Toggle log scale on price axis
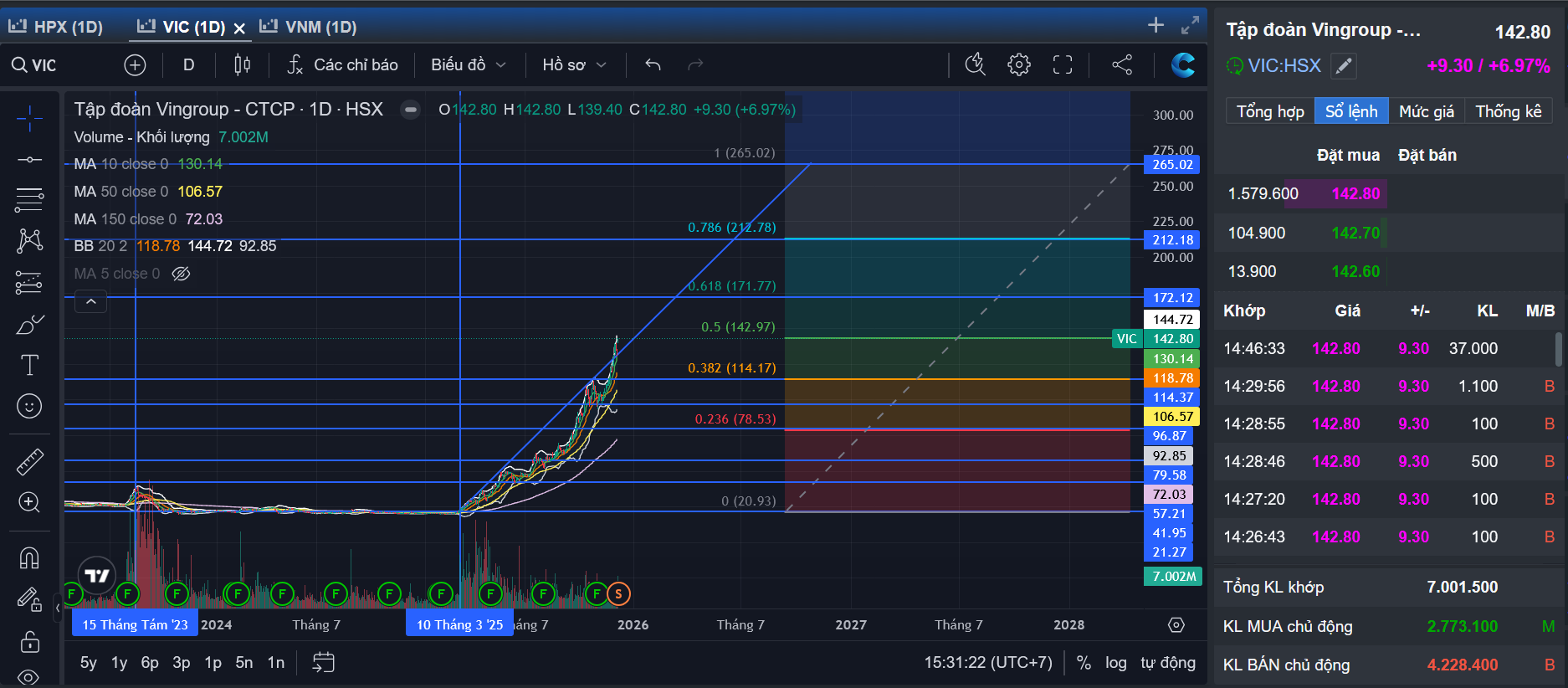1568x688 pixels. tap(1115, 663)
